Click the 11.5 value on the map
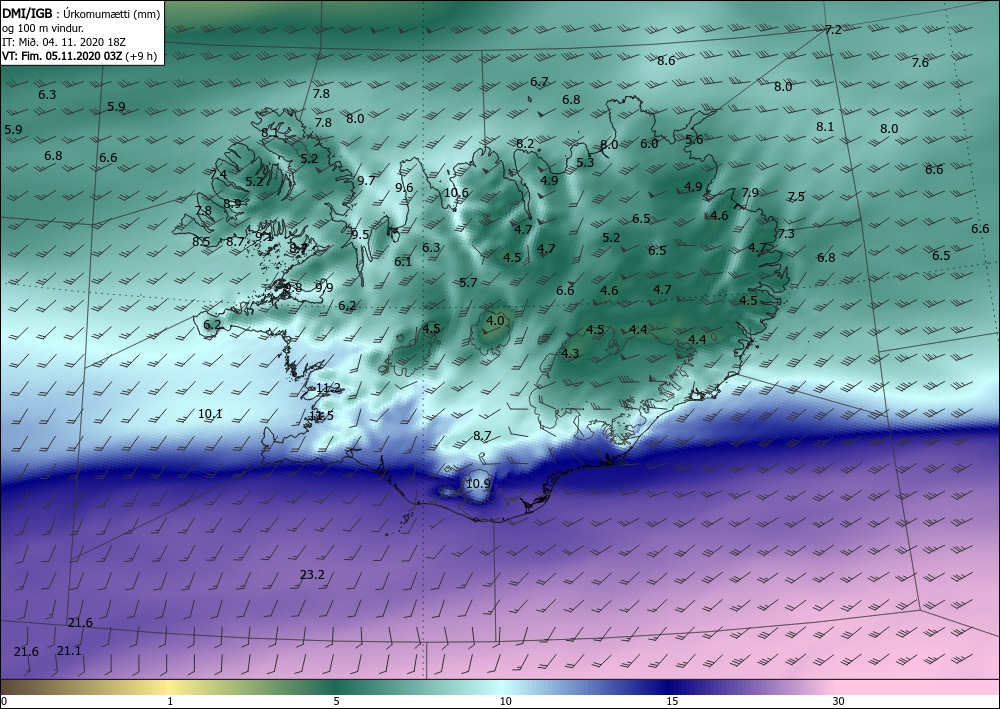The width and height of the screenshot is (1000, 709). tap(321, 416)
